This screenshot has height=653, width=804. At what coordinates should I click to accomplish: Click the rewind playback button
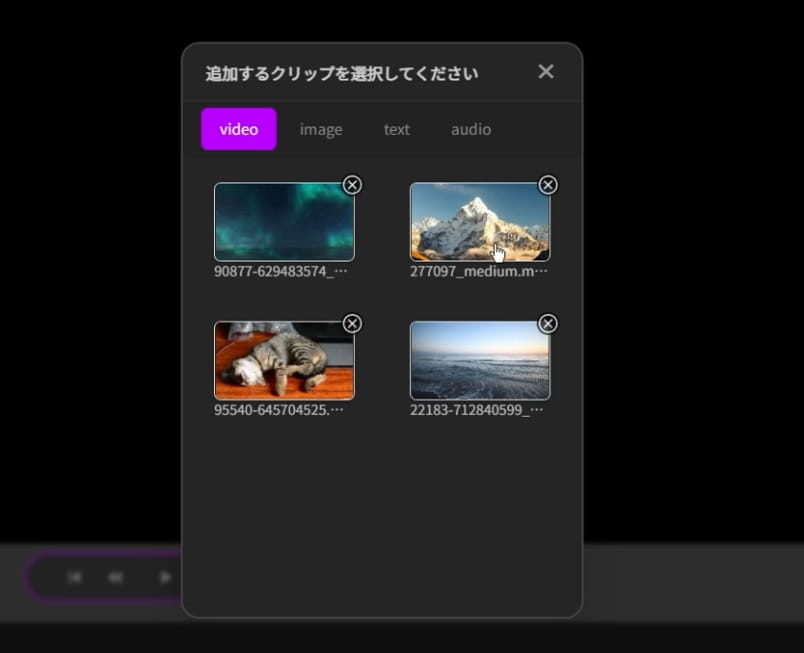[116, 578]
